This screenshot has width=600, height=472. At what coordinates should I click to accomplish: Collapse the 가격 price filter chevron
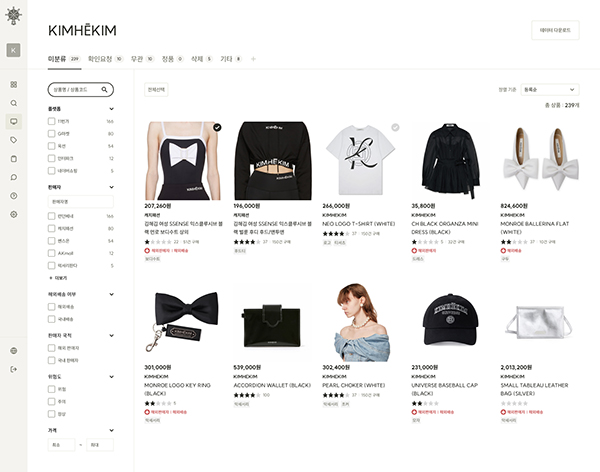click(x=111, y=430)
